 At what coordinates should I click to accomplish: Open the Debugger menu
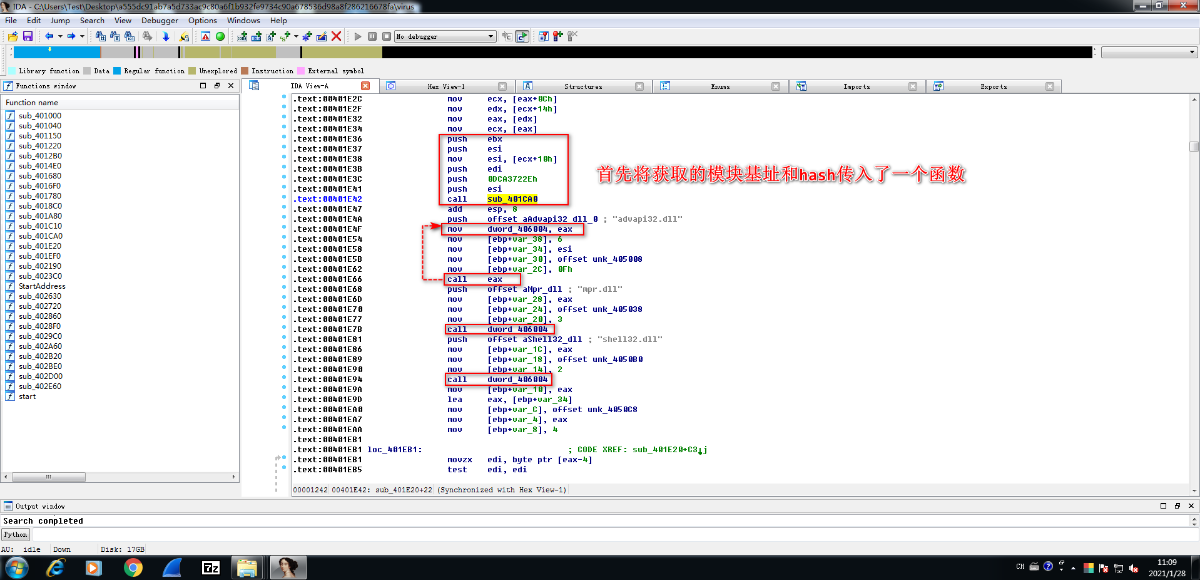coord(160,20)
